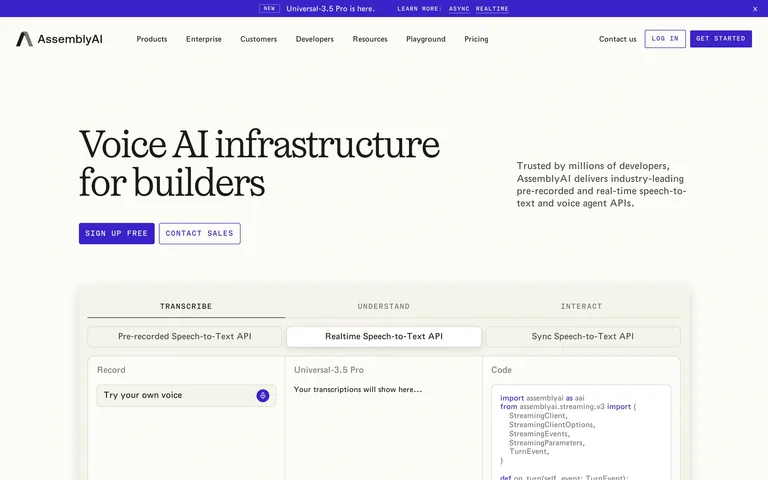This screenshot has width=768, height=480.
Task: Open the Developers menu
Action: (314, 39)
